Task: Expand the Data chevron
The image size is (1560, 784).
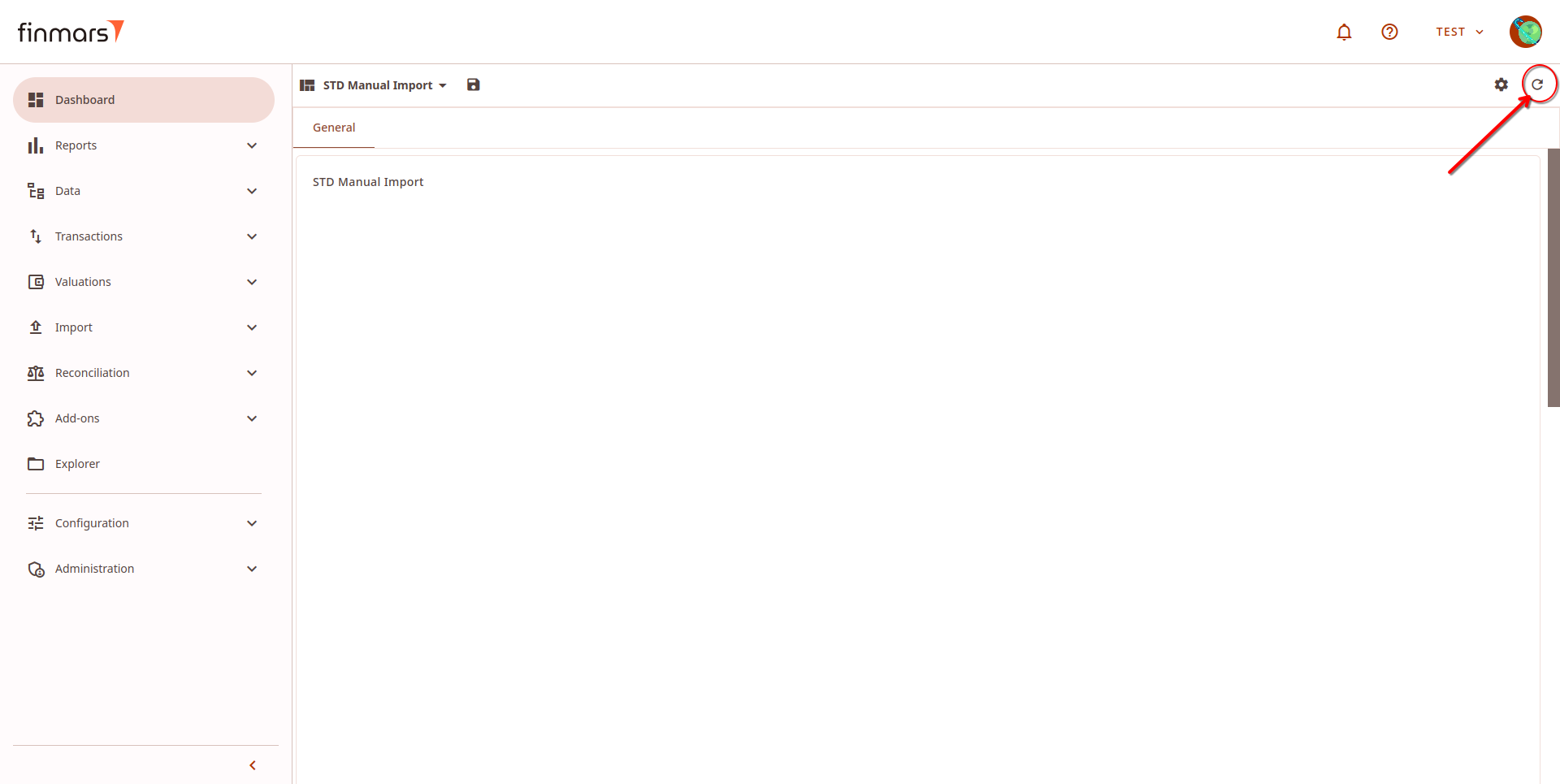Action: (x=252, y=191)
